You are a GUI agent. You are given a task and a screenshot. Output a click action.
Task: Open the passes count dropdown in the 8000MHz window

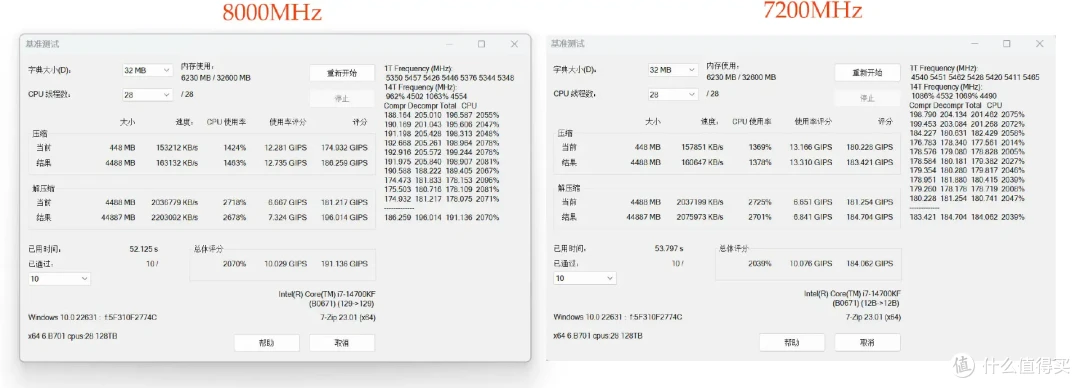point(59,279)
